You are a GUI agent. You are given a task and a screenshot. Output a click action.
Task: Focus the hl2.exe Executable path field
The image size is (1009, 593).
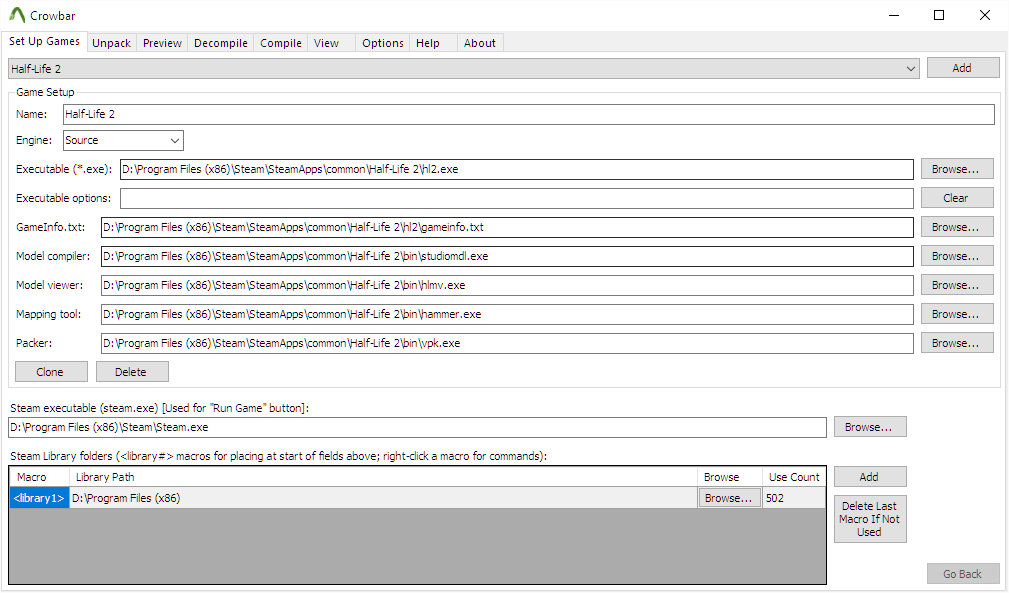tap(517, 169)
